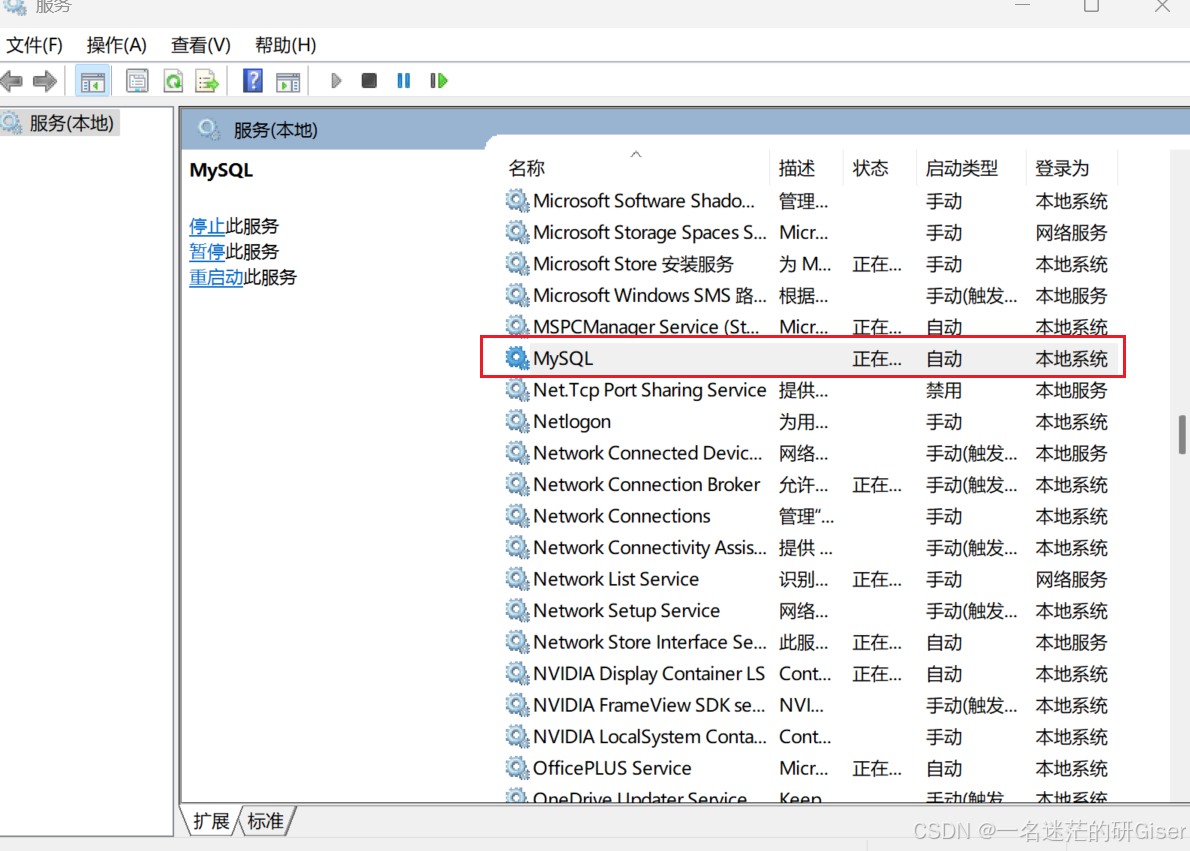This screenshot has height=851, width=1190.
Task: Click the Refresh toolbar icon
Action: (173, 80)
